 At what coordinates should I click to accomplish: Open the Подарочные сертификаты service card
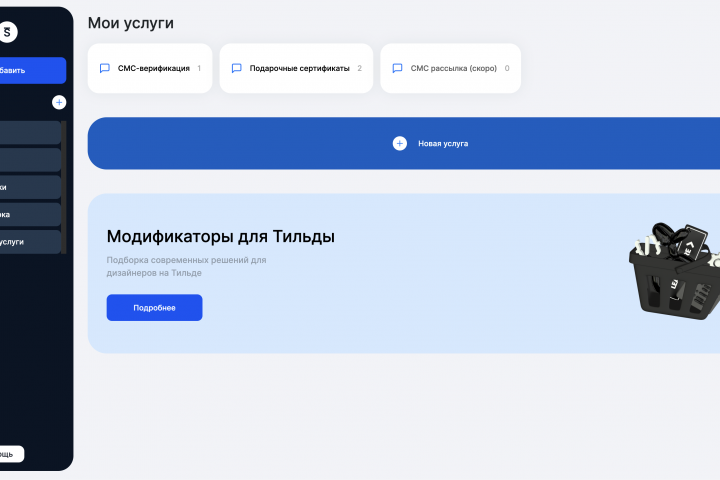[296, 68]
